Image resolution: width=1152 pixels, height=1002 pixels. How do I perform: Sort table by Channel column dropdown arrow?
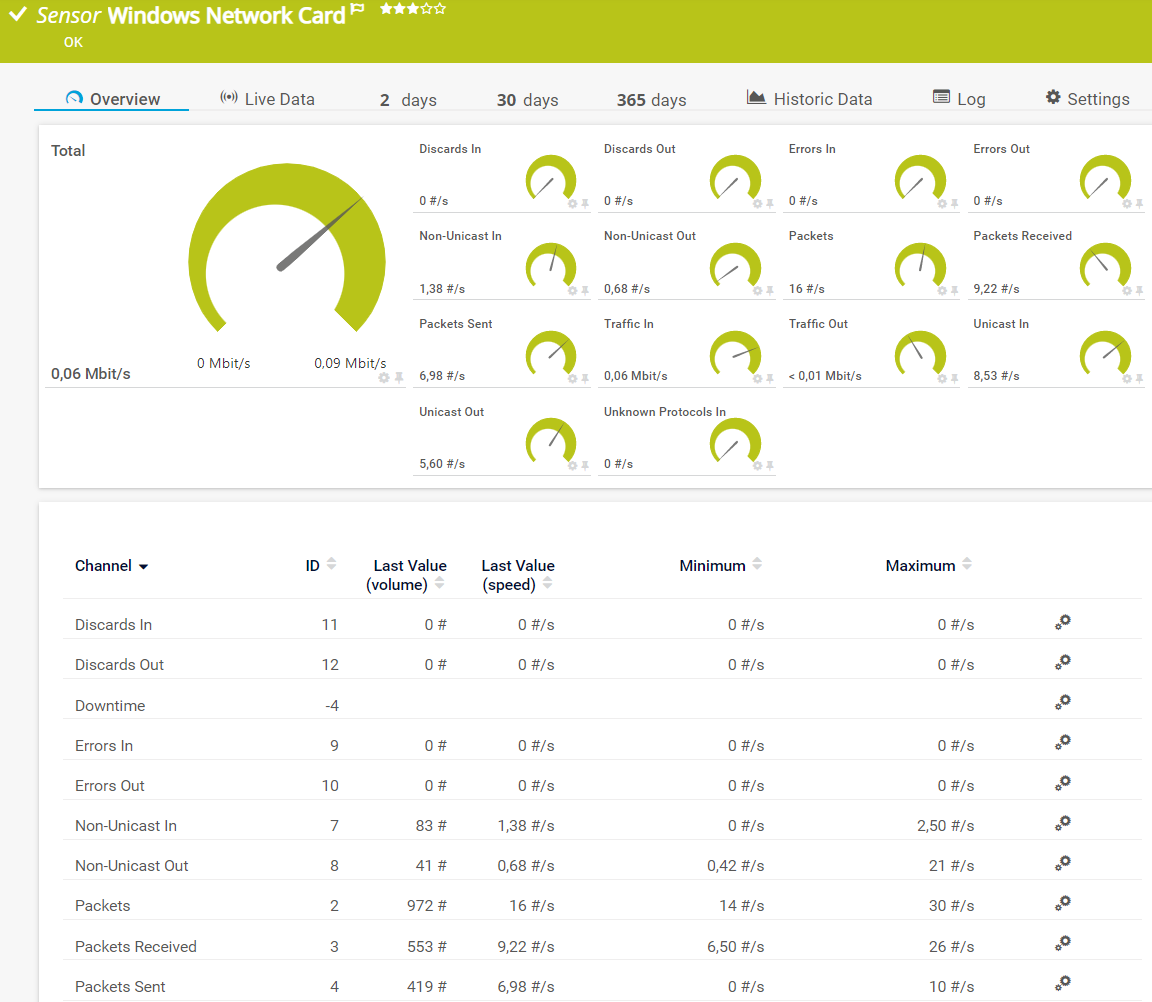pyautogui.click(x=143, y=567)
